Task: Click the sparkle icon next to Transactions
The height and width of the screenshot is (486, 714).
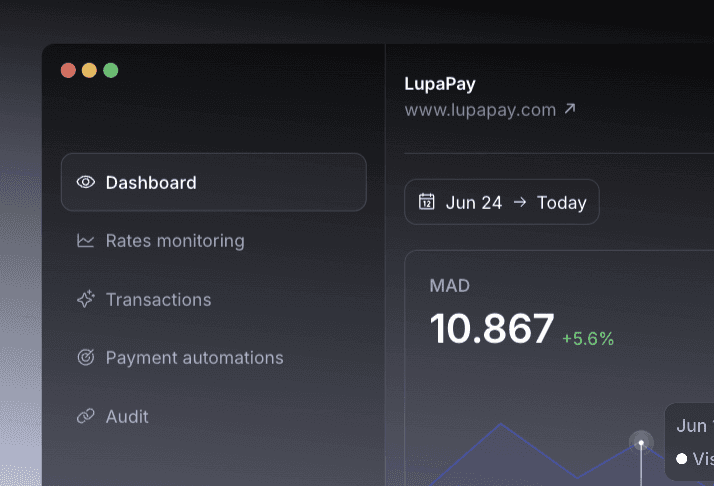Action: (x=86, y=299)
